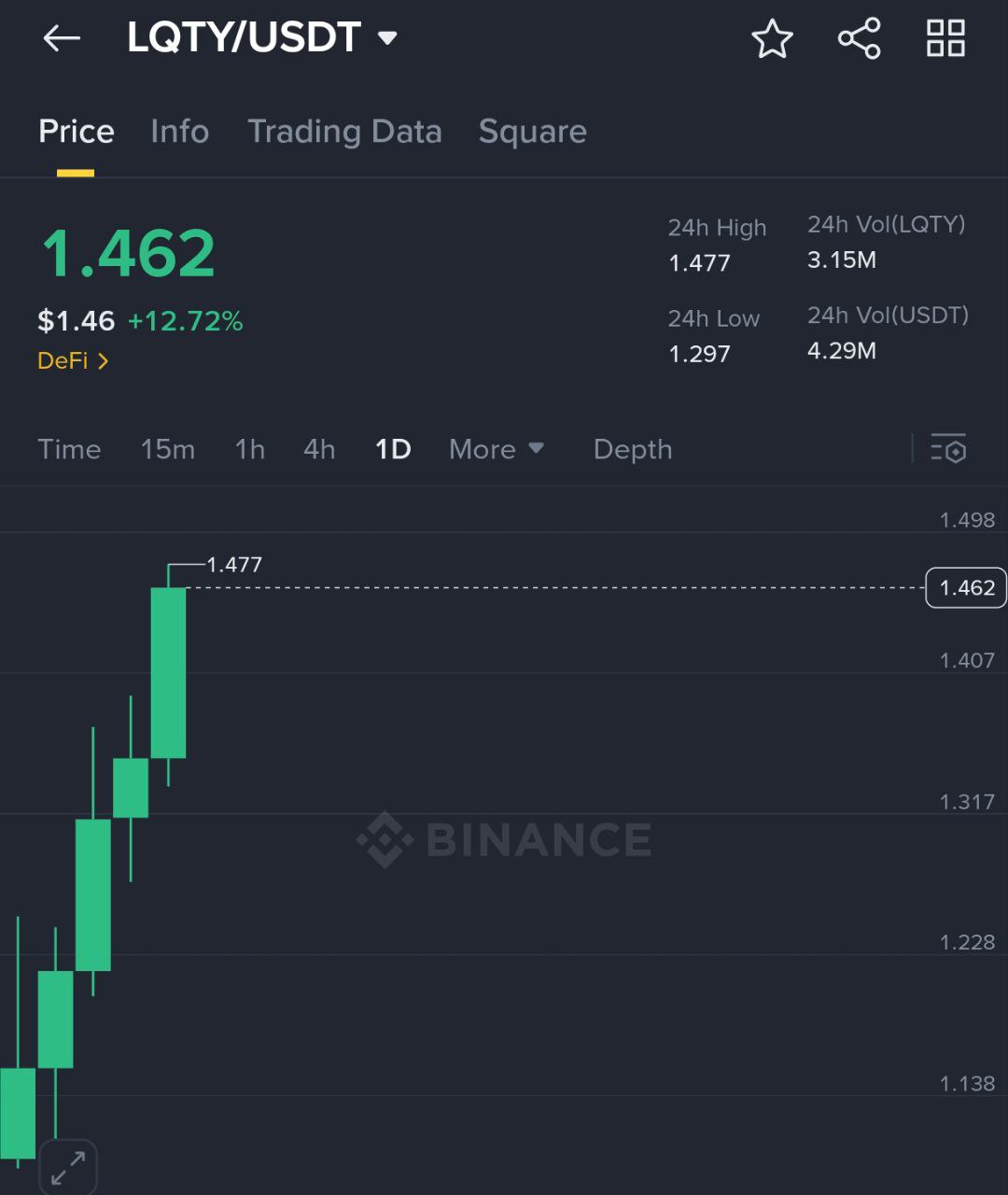Open the DeFi category link
The width and height of the screenshot is (1008, 1195).
pos(73,360)
